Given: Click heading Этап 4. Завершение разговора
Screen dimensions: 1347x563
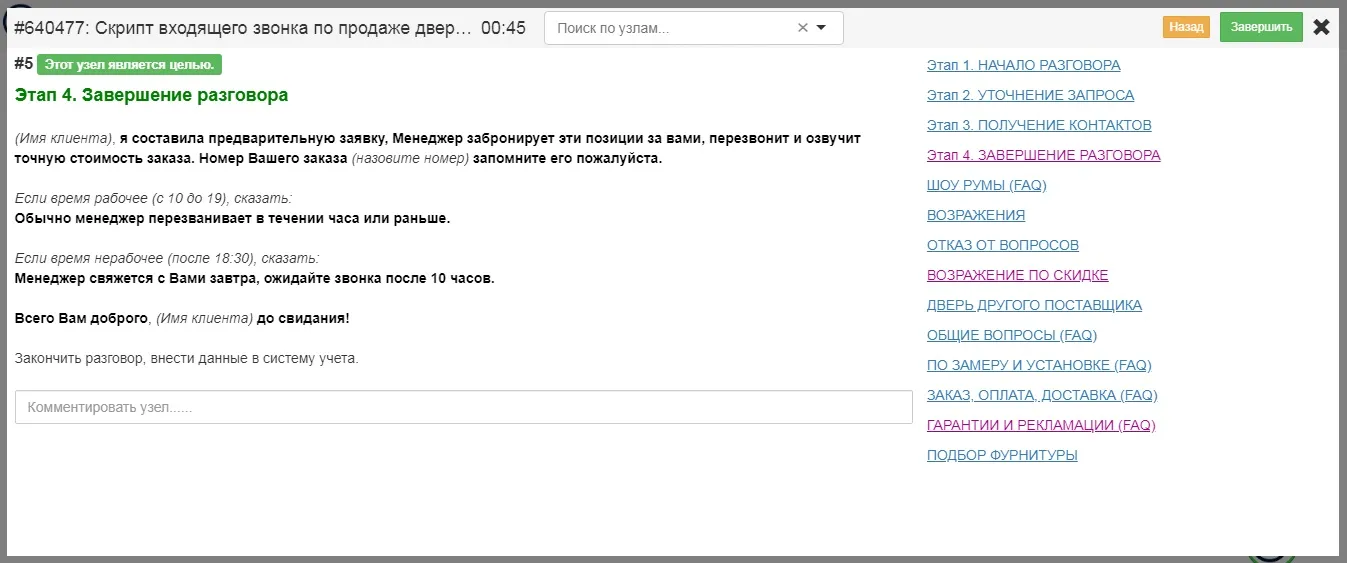Looking at the screenshot, I should point(151,95).
